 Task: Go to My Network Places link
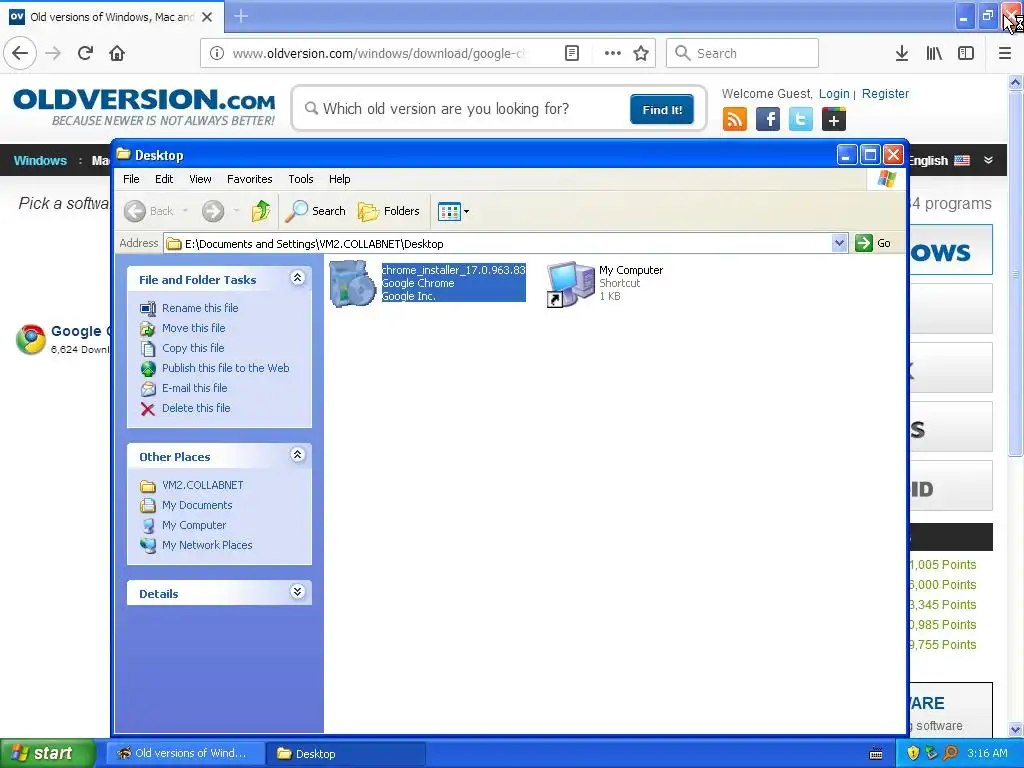(207, 545)
